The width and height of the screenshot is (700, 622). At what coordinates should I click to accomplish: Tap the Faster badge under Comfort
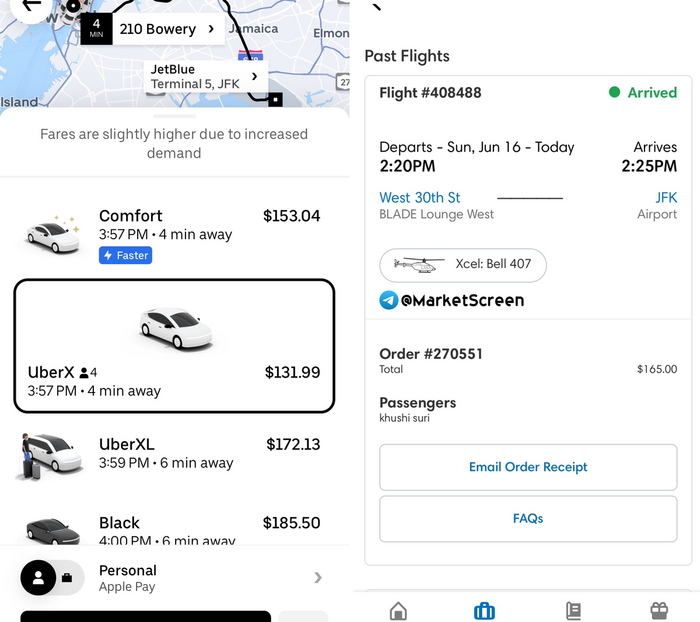[x=125, y=256]
